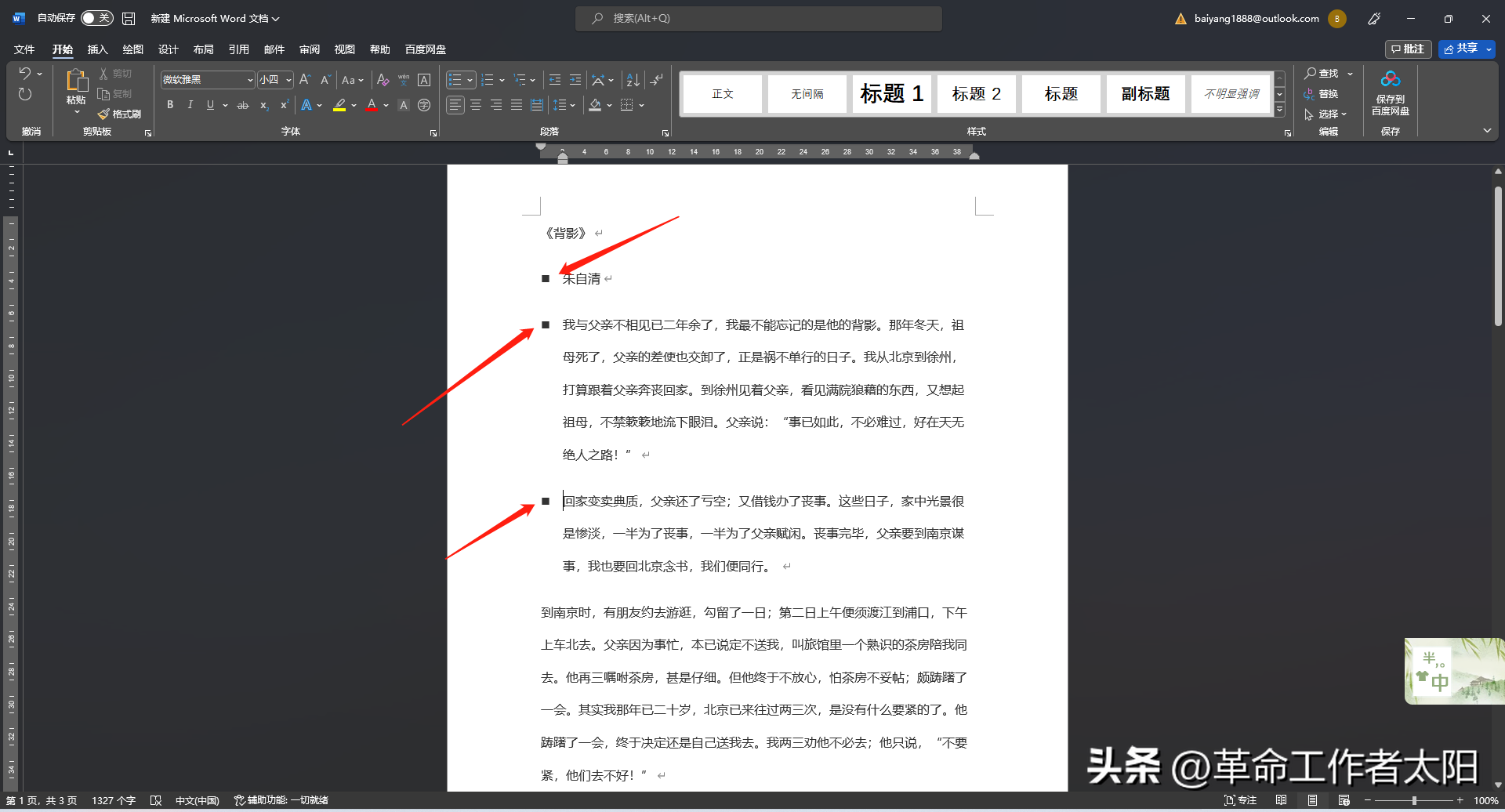Increase paragraph indent
1505x812 pixels.
tap(575, 80)
